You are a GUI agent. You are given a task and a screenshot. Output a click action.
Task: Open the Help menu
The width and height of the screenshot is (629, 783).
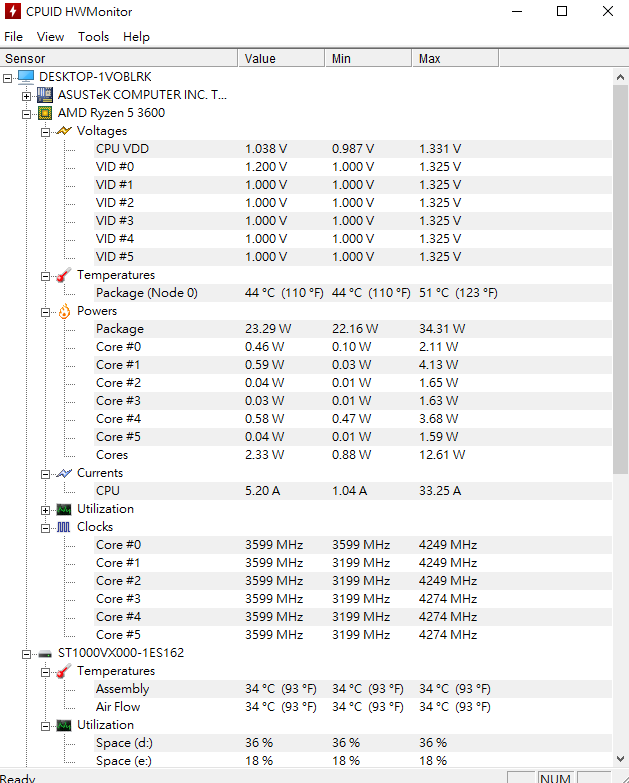tap(136, 36)
